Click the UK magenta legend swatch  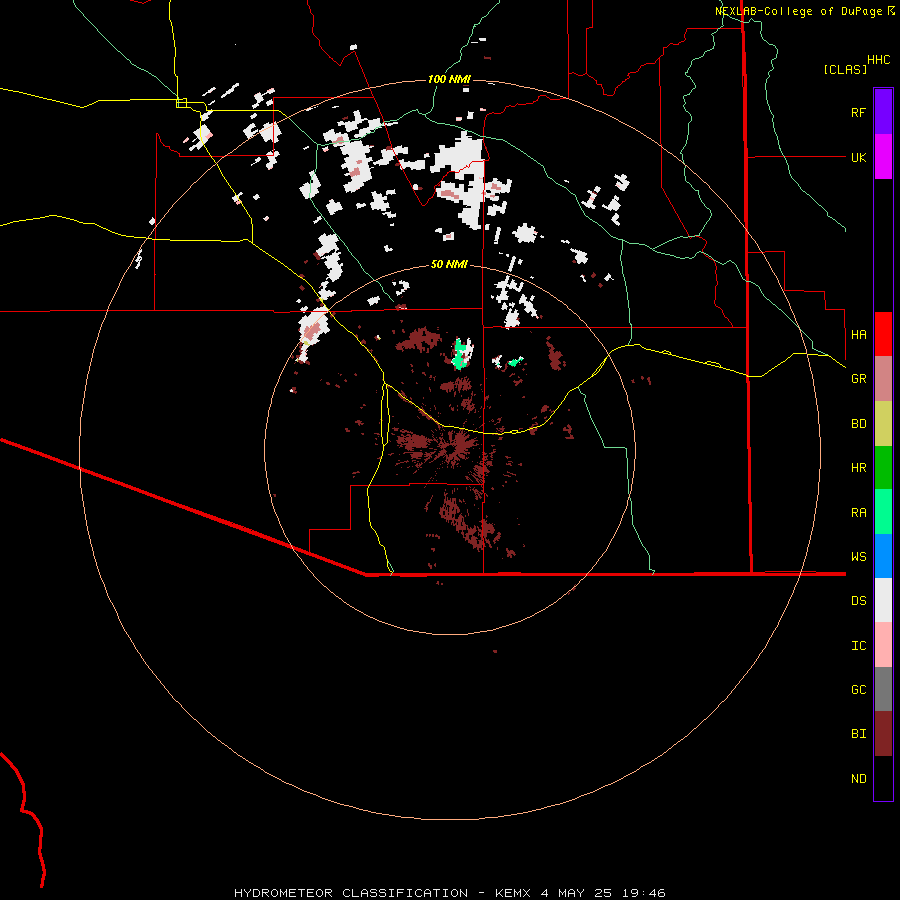coord(883,157)
